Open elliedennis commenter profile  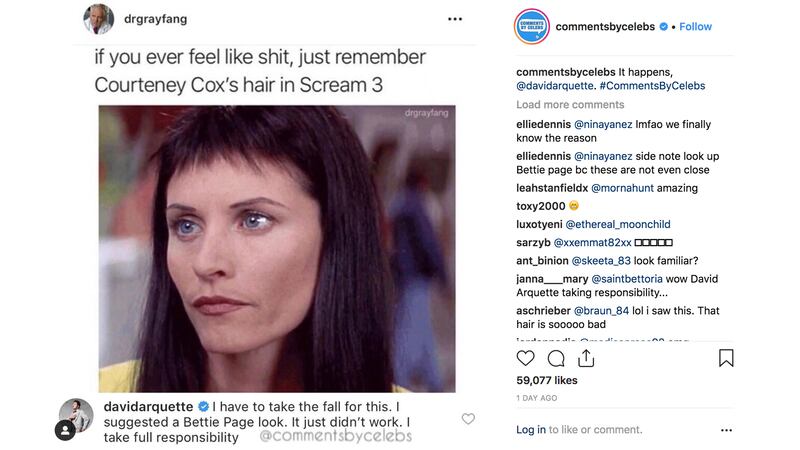543,123
